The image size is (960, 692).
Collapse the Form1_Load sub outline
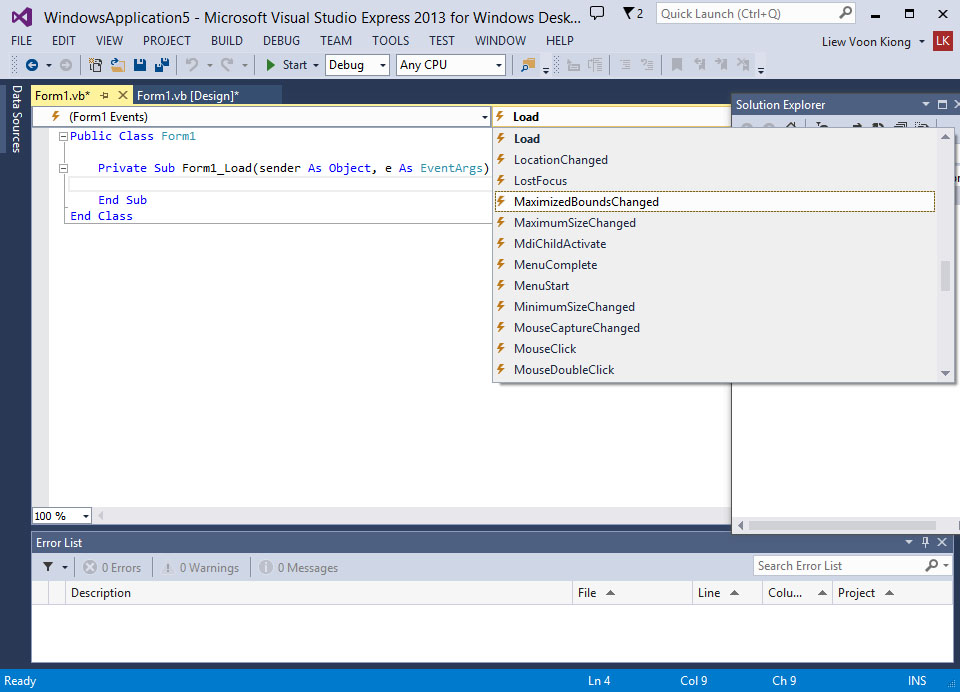[x=63, y=168]
